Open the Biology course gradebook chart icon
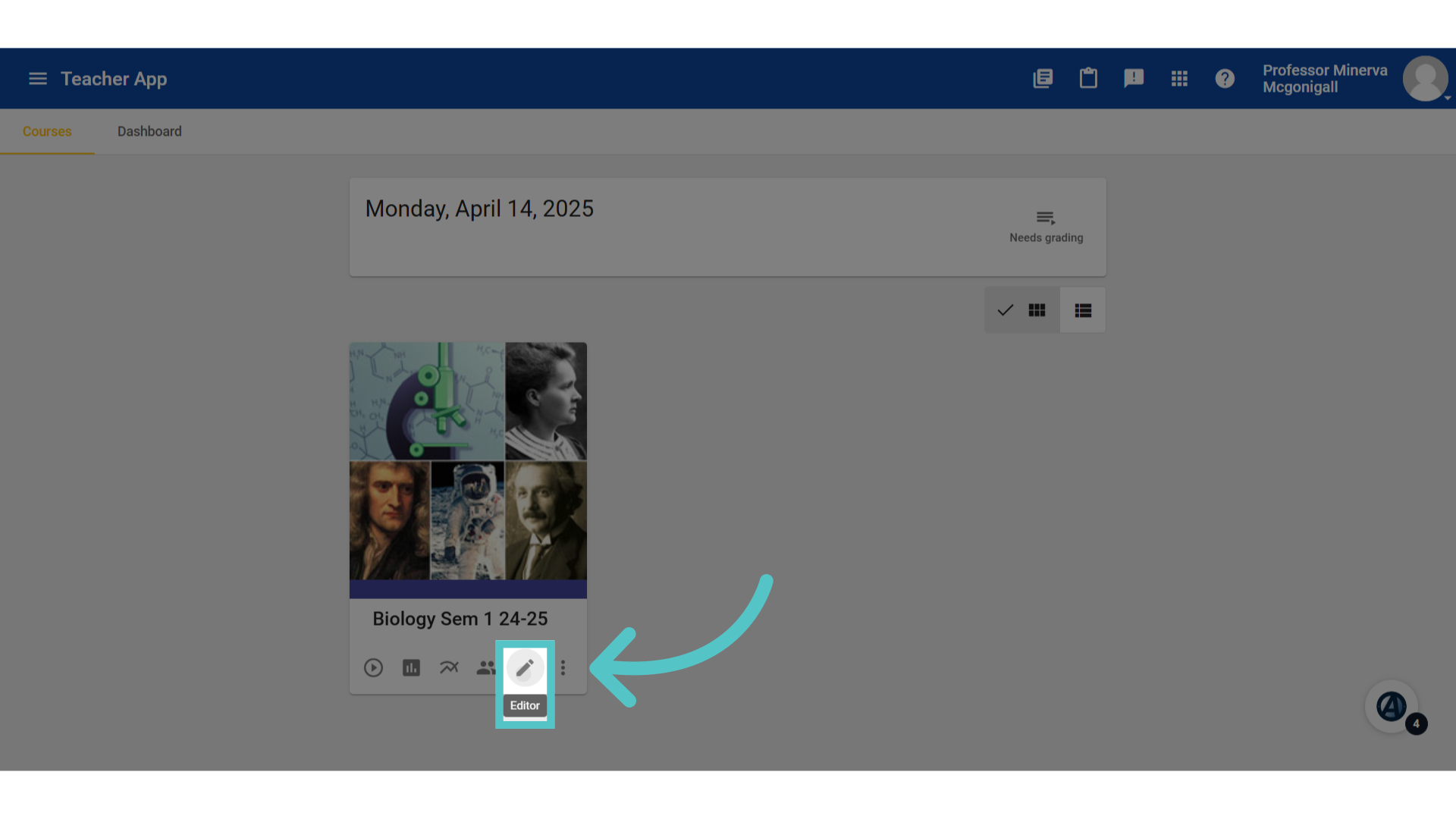 point(411,668)
